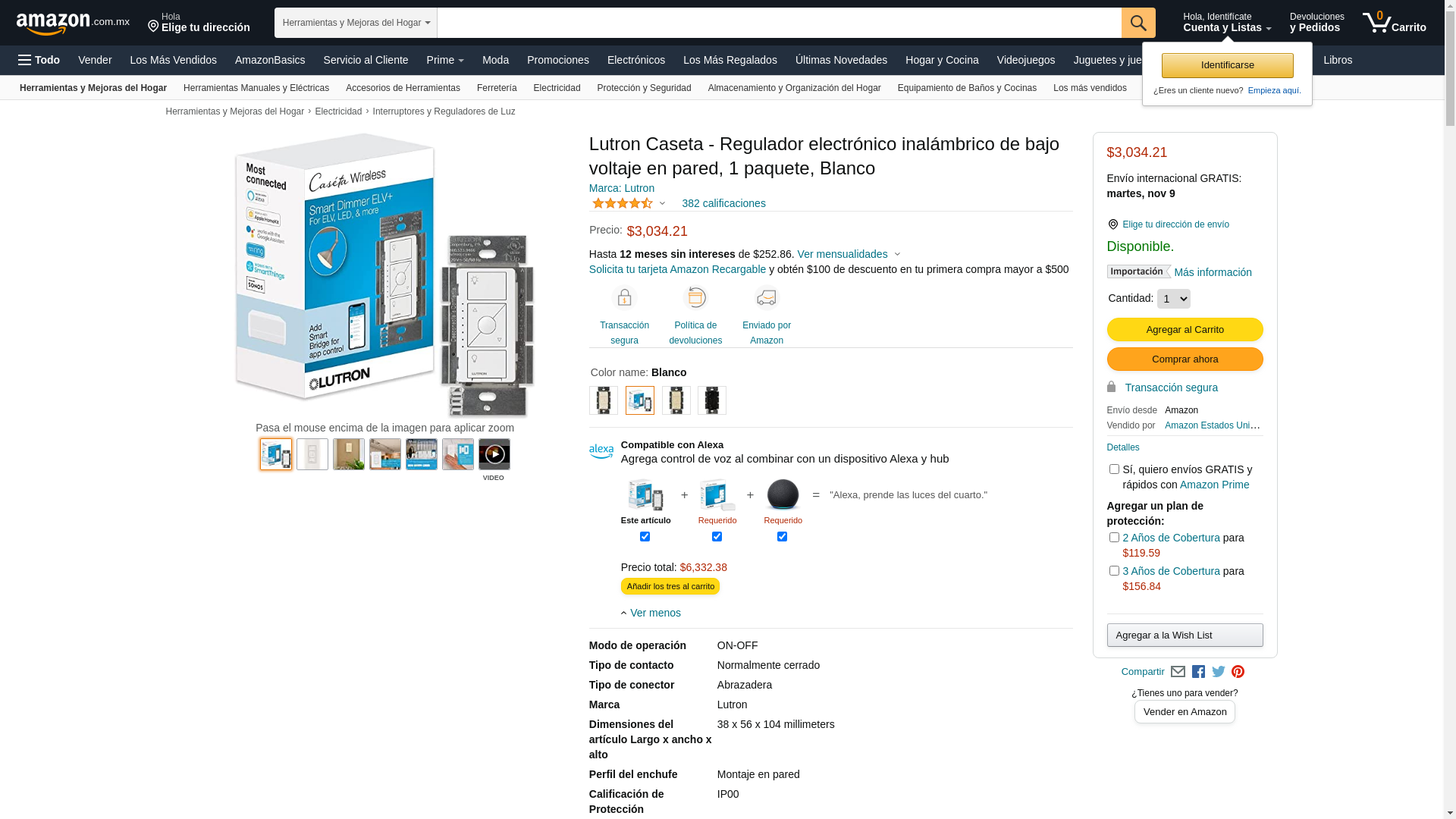Open the Hogar y Cocina menu item
The width and height of the screenshot is (1456, 819).
[x=941, y=60]
